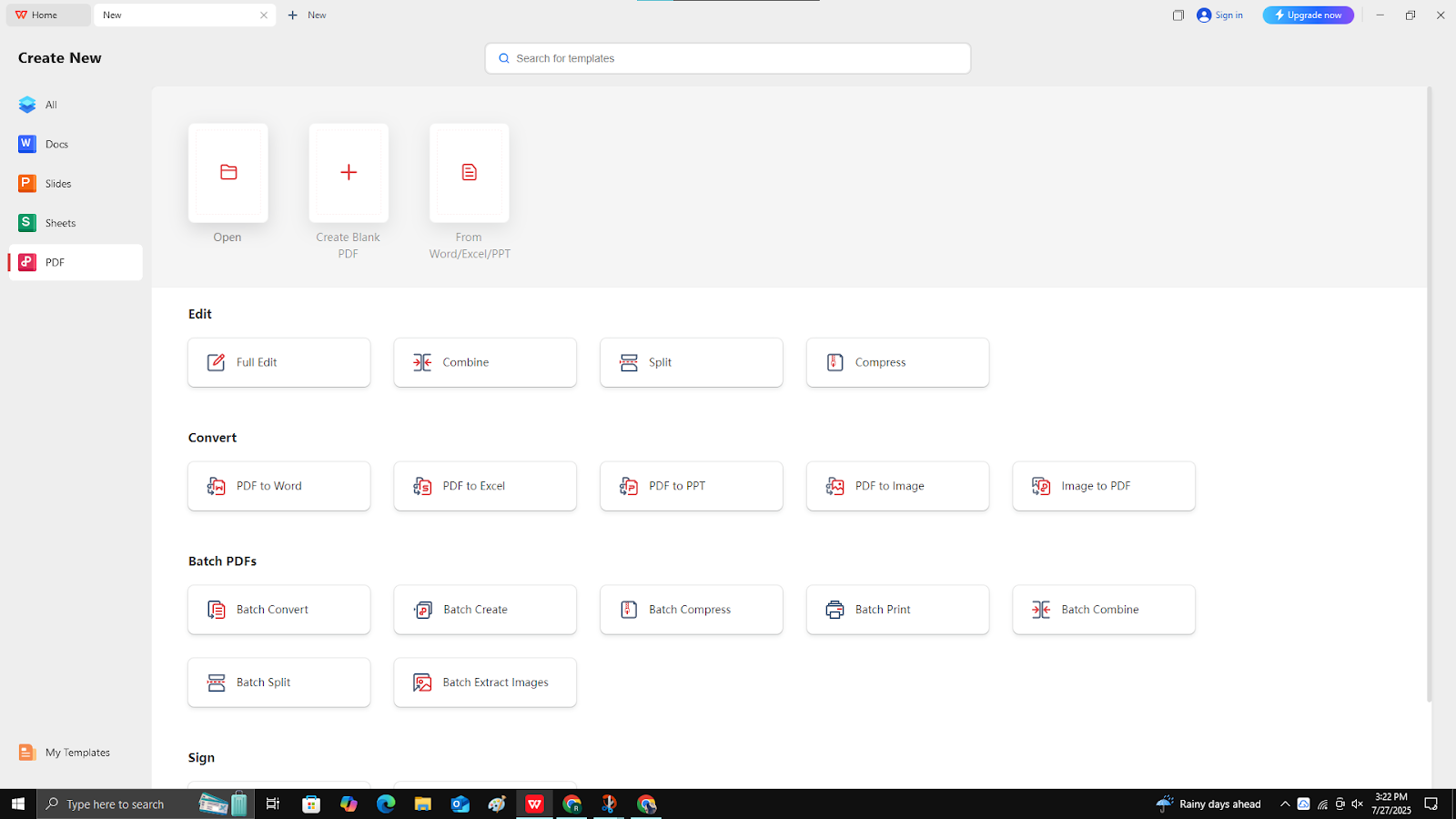Viewport: 1456px width, 819px height.
Task: Open File Explorer from taskbar
Action: 422,804
